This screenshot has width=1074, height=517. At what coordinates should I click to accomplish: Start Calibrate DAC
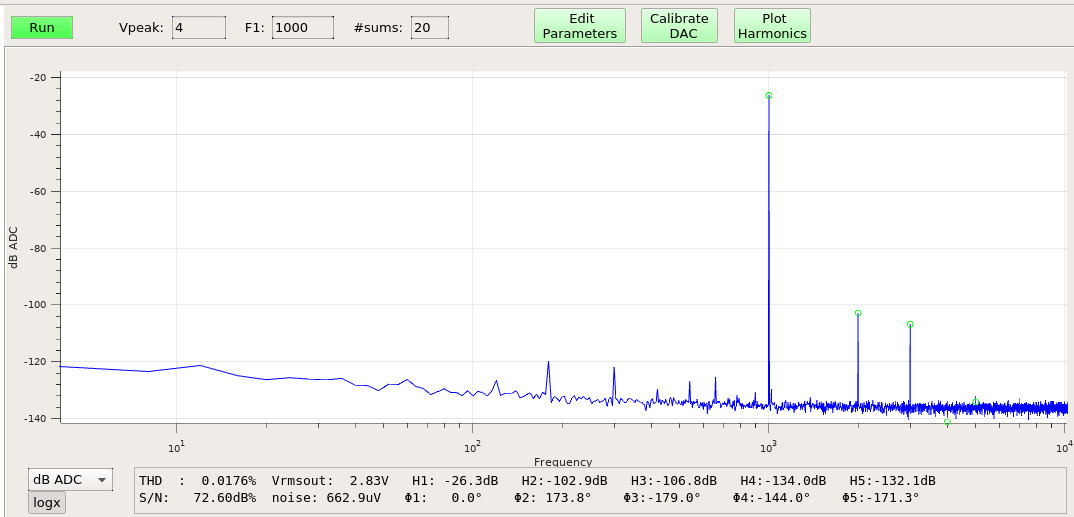point(679,26)
